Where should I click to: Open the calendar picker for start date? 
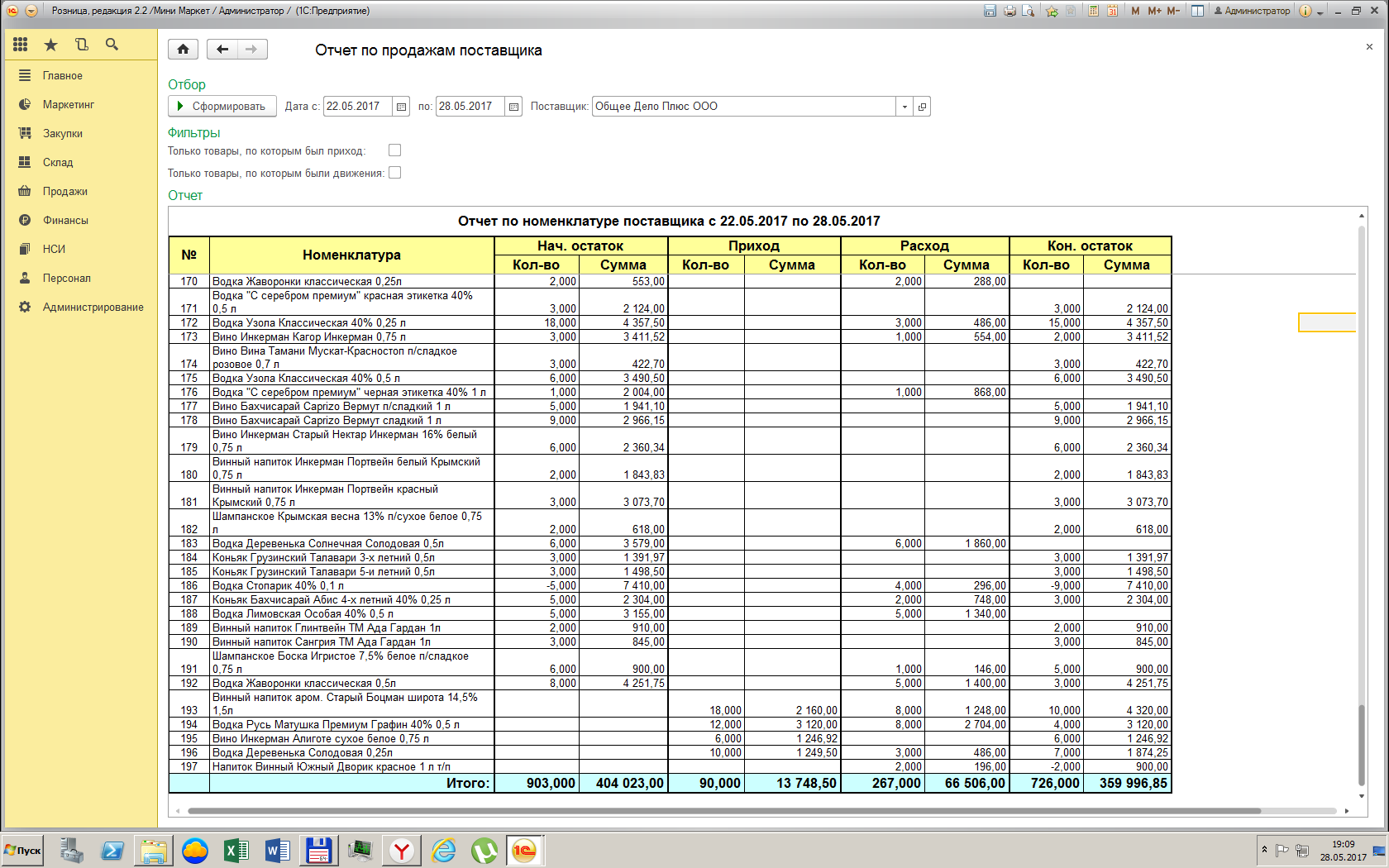(401, 107)
